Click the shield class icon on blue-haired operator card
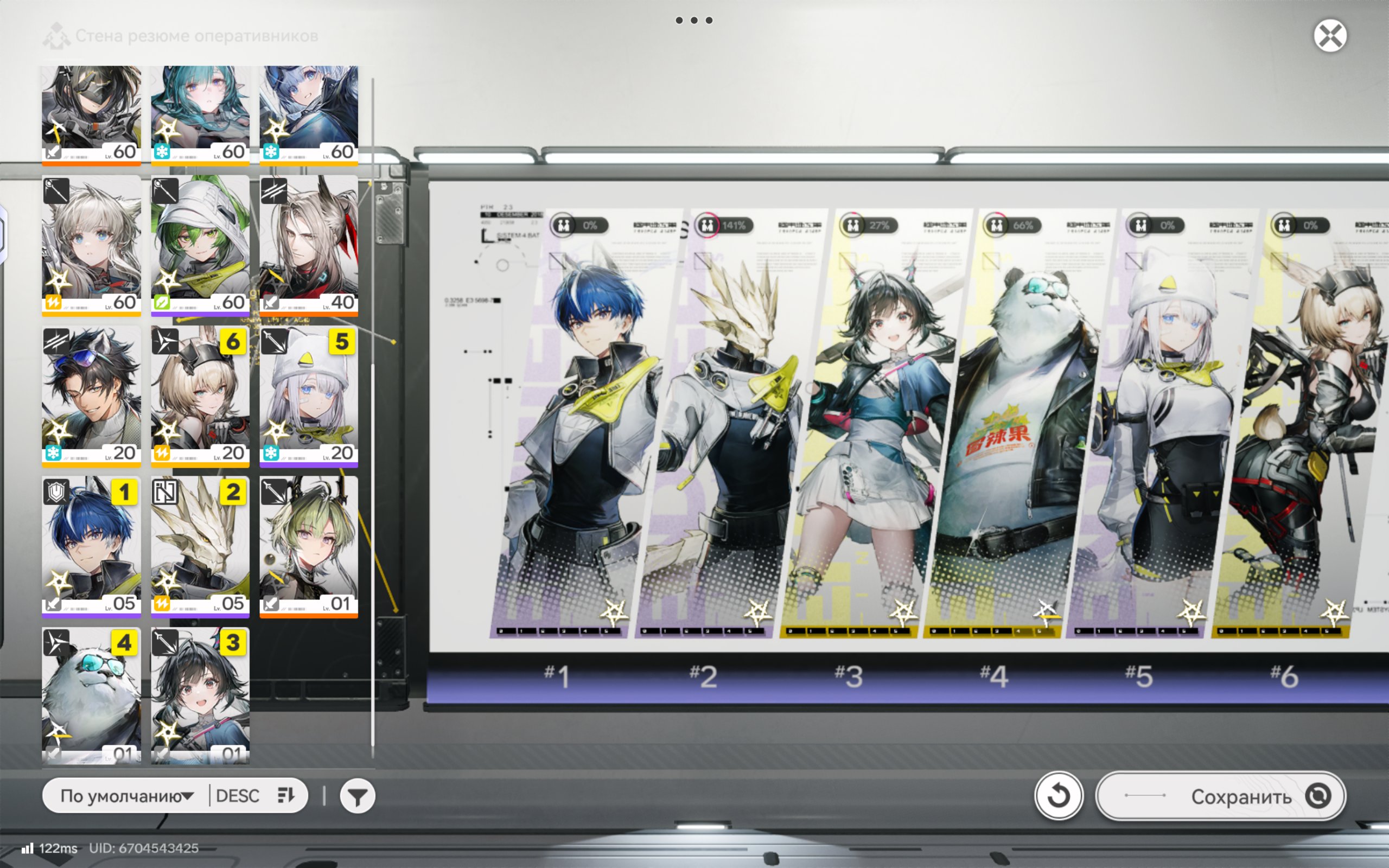The width and height of the screenshot is (1389, 868). coord(56,492)
